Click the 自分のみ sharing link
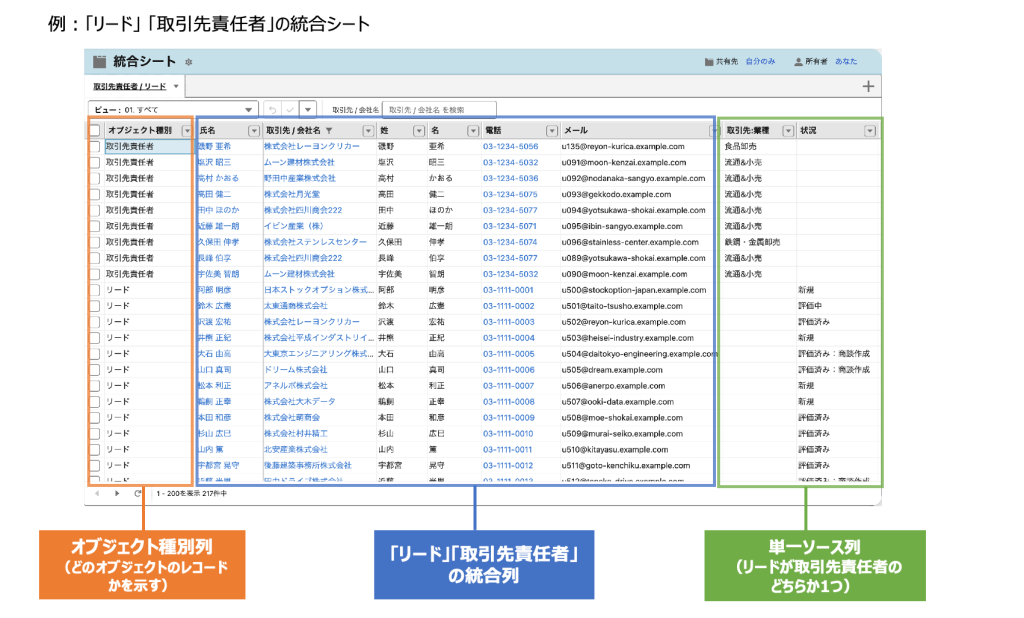 (760, 61)
